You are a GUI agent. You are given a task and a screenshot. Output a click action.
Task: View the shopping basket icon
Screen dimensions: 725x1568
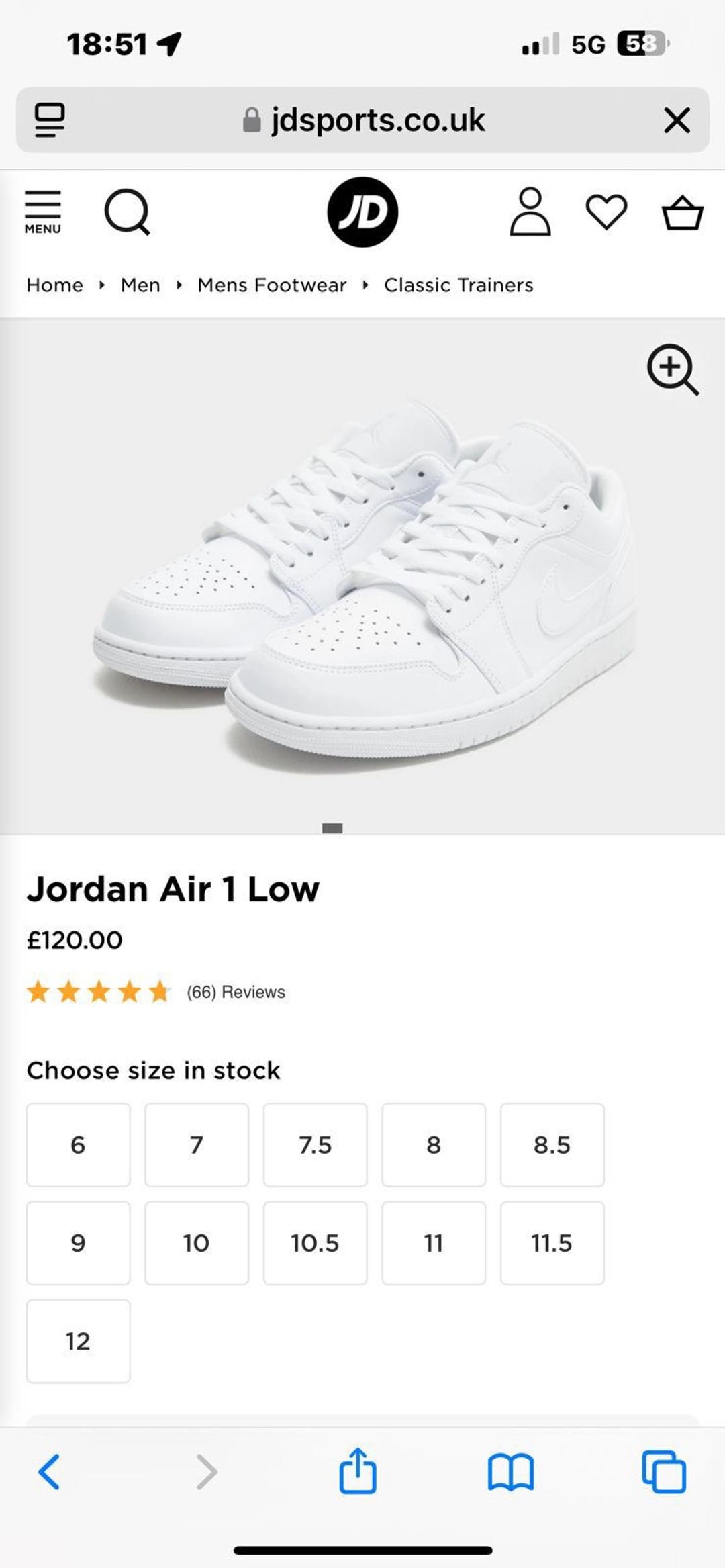pyautogui.click(x=682, y=213)
